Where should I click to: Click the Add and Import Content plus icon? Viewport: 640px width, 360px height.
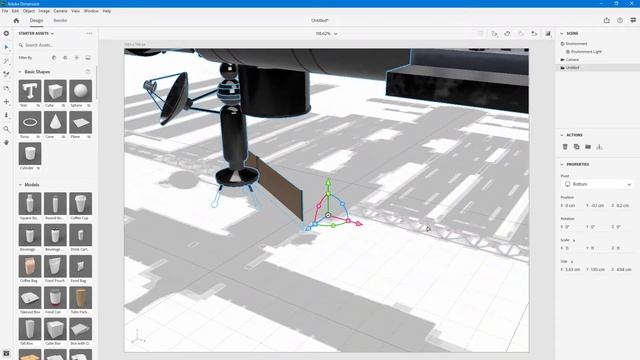click(6, 33)
